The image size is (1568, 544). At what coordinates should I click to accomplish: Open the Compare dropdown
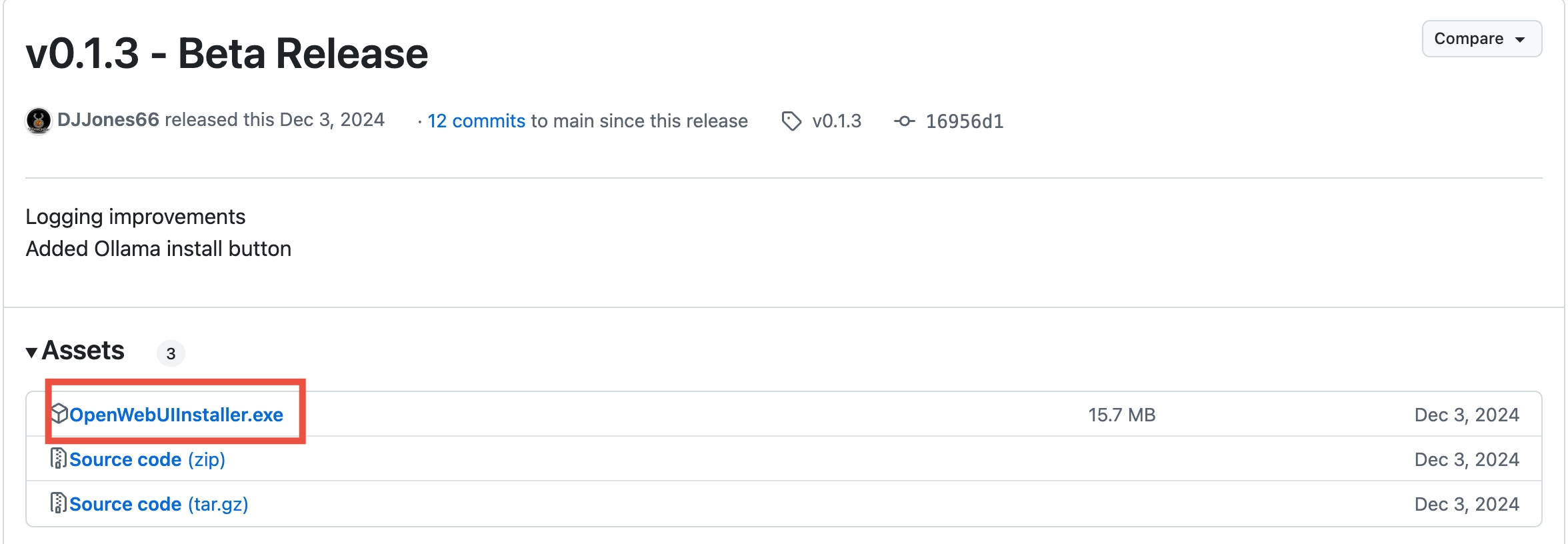pos(1481,39)
